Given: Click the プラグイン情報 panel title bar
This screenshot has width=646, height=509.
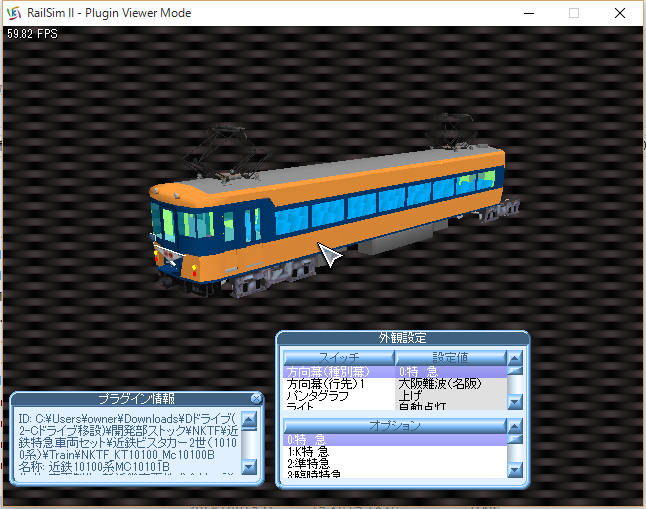Looking at the screenshot, I should [136, 399].
